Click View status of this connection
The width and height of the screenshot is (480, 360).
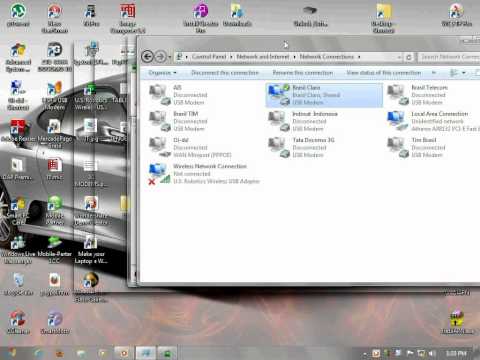[x=384, y=73]
